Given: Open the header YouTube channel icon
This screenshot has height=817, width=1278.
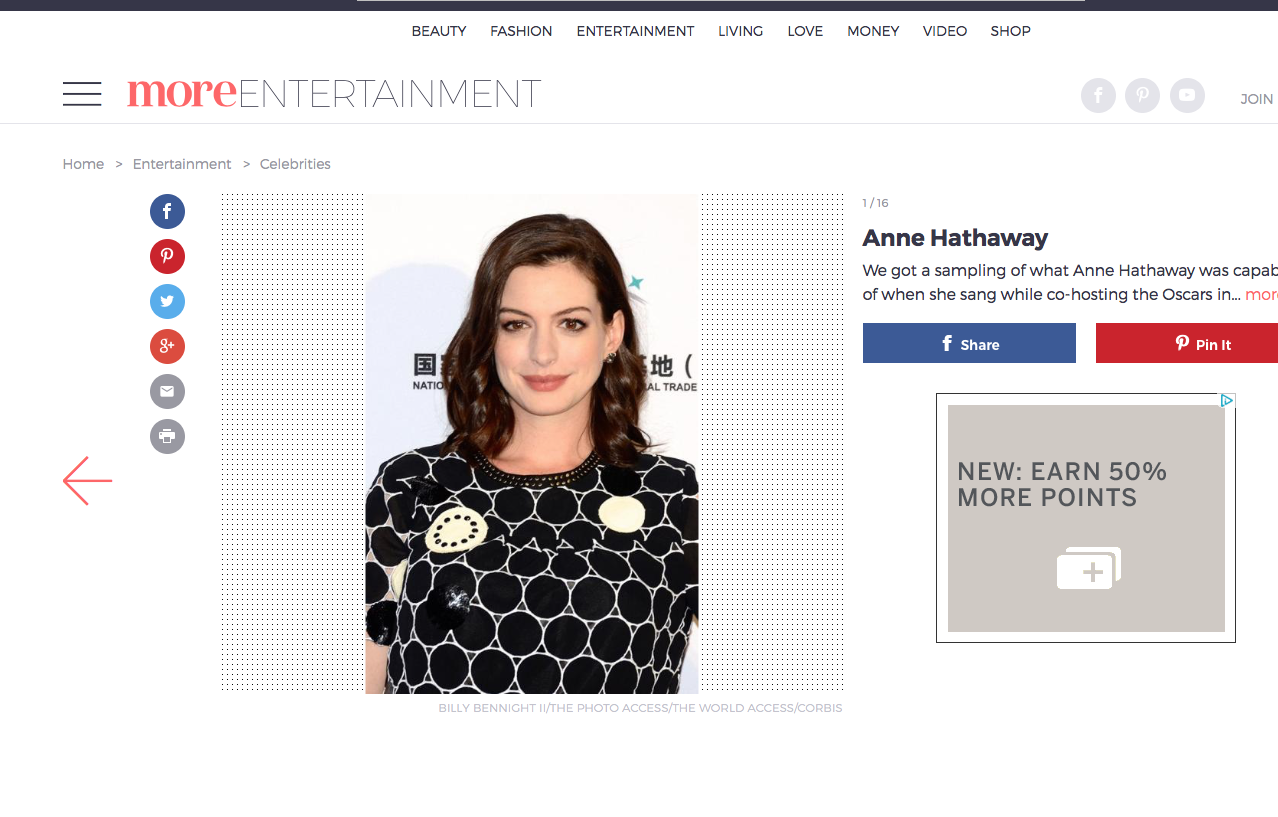Looking at the screenshot, I should pos(1187,96).
